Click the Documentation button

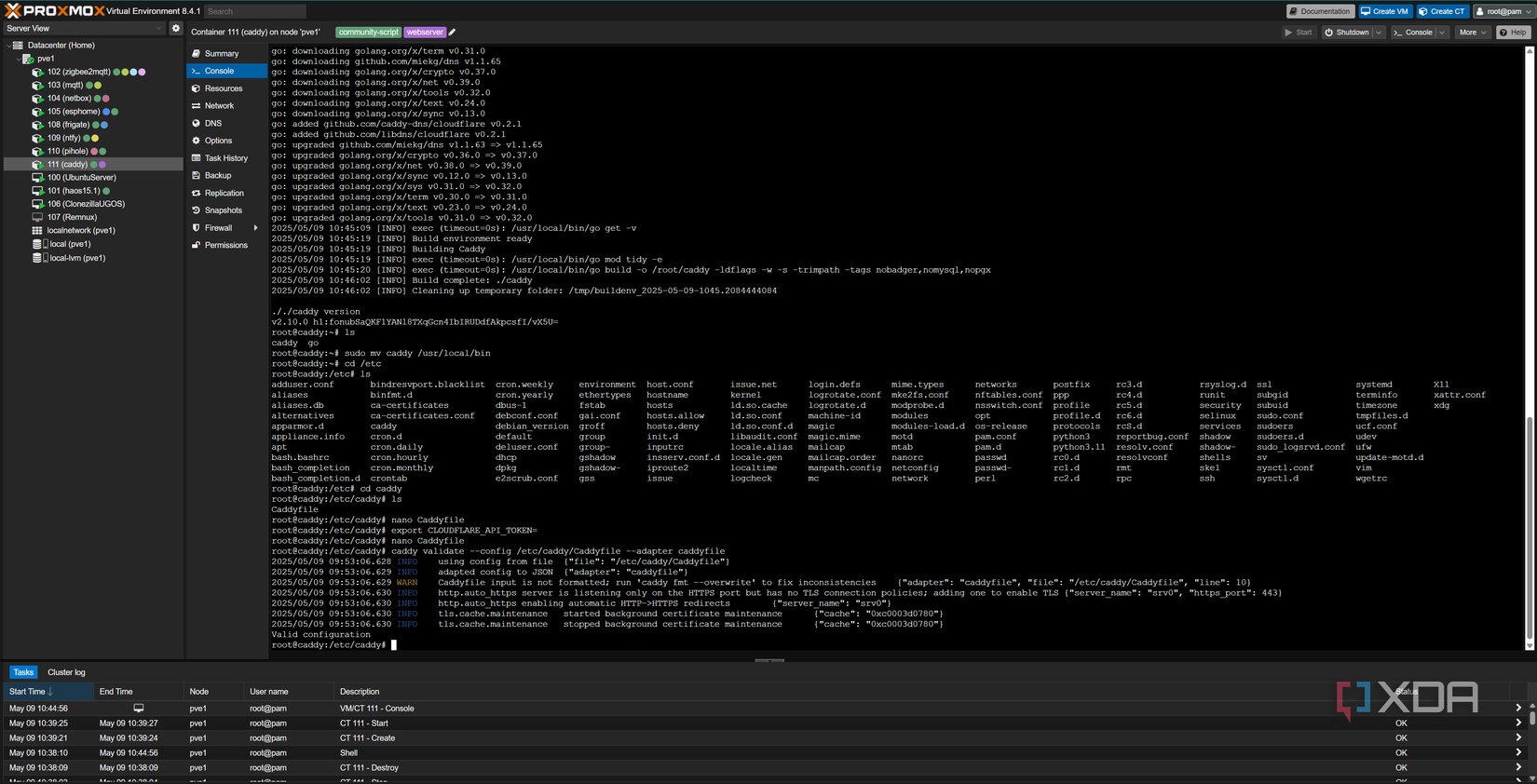[x=1319, y=11]
